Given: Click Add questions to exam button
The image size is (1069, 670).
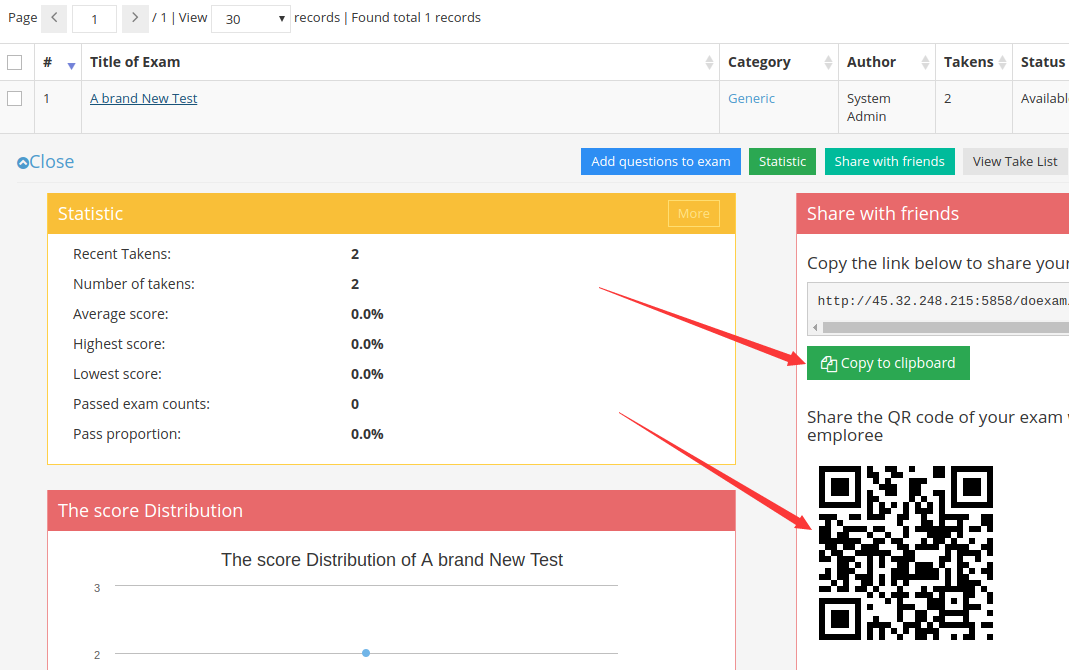Looking at the screenshot, I should [661, 162].
